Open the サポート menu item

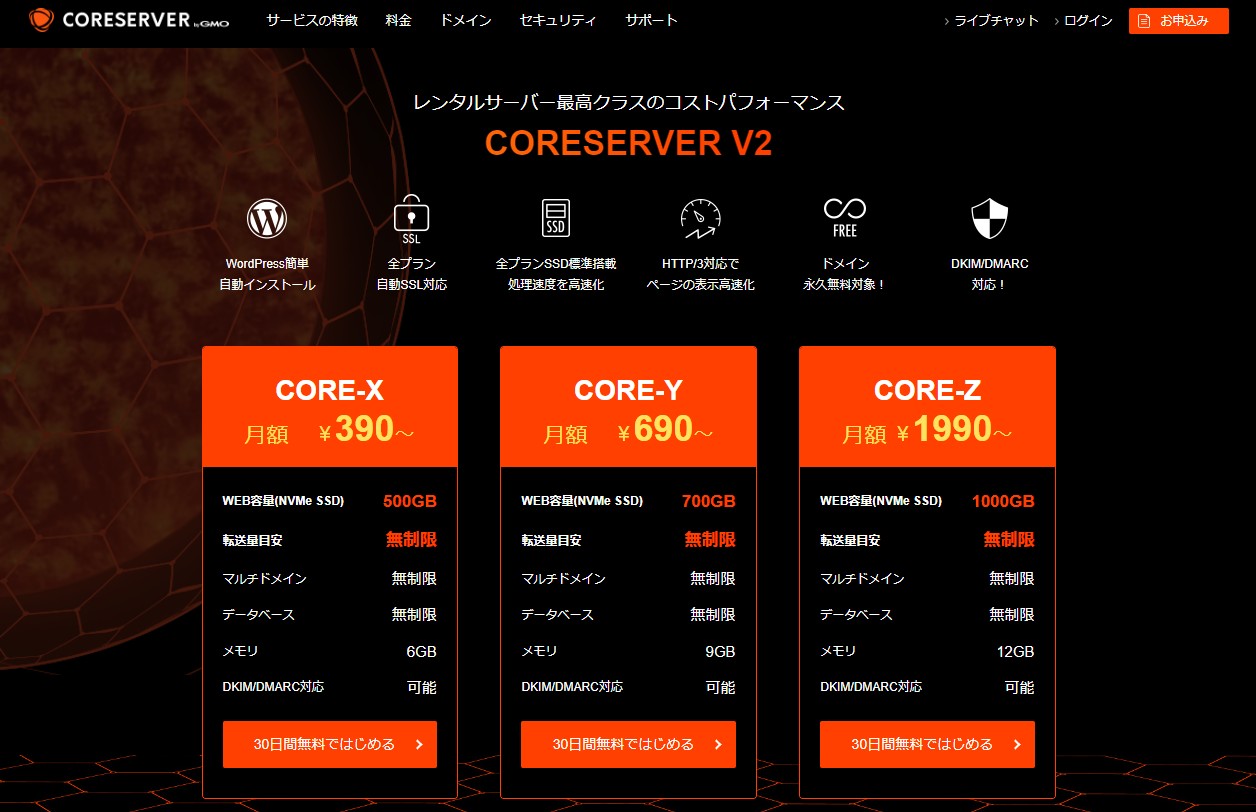coord(651,20)
